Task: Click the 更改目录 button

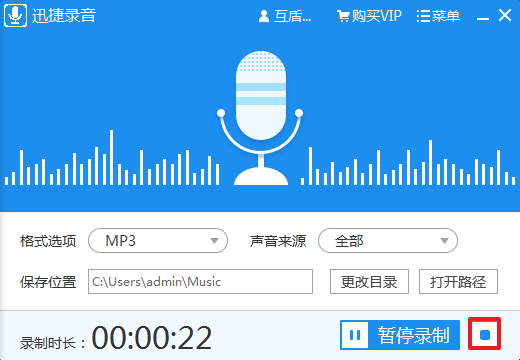Action: [369, 282]
